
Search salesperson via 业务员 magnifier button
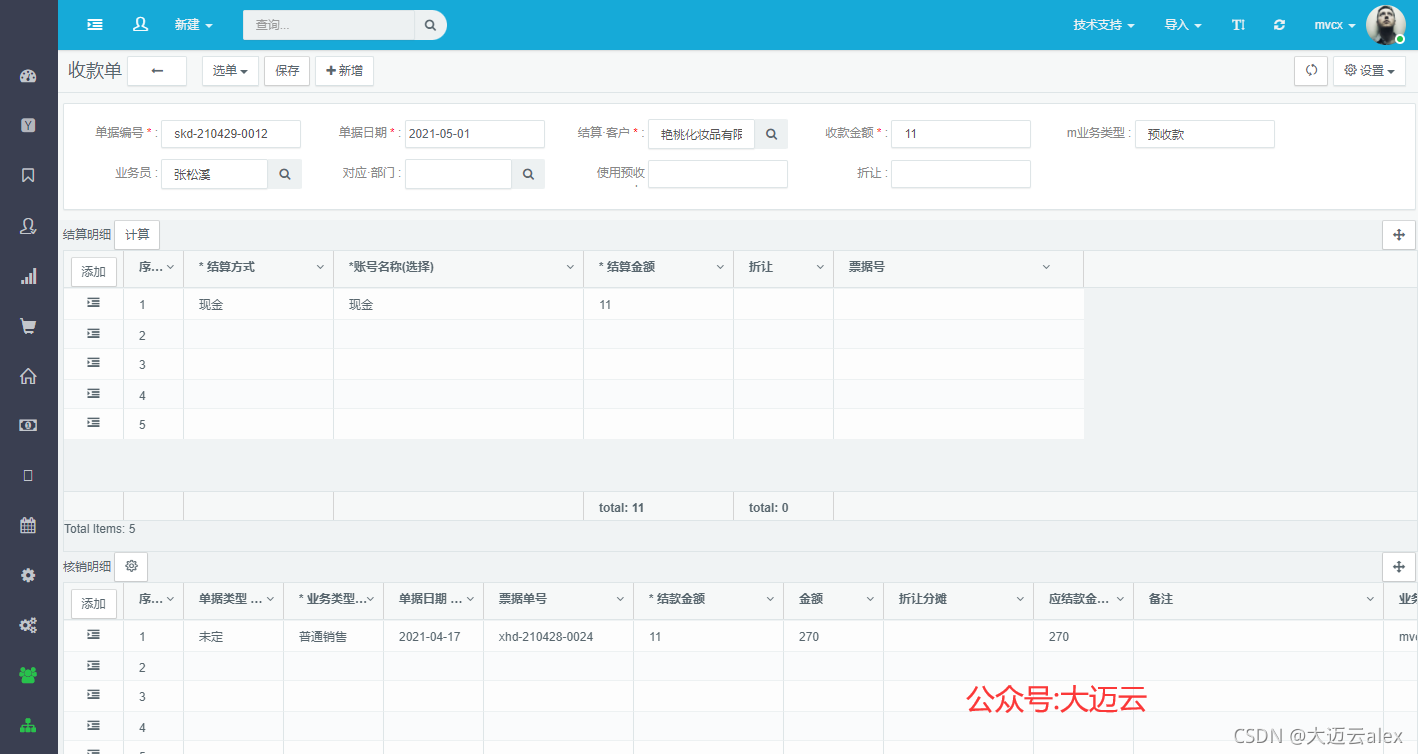tap(285, 174)
